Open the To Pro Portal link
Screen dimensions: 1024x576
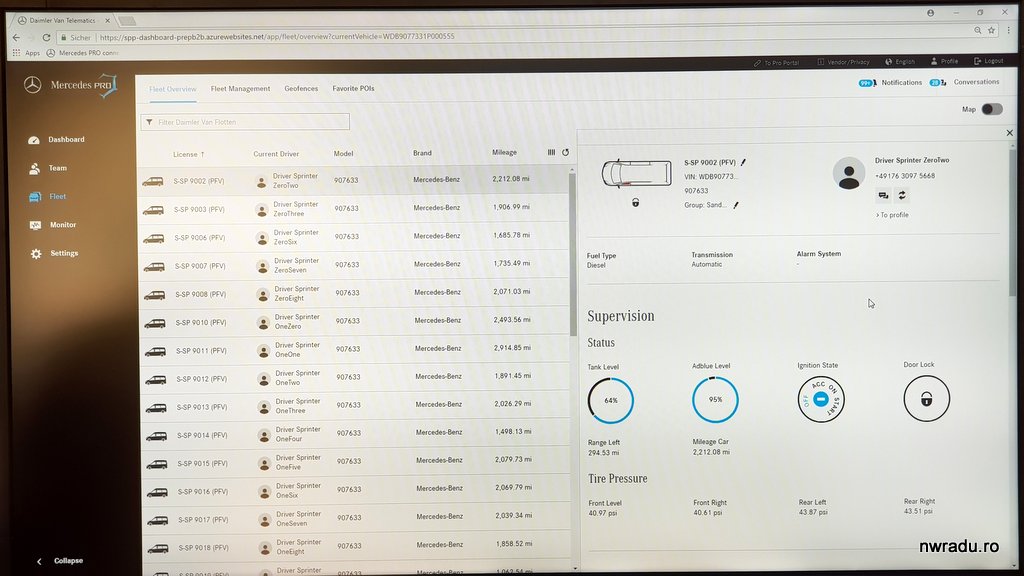click(x=776, y=63)
